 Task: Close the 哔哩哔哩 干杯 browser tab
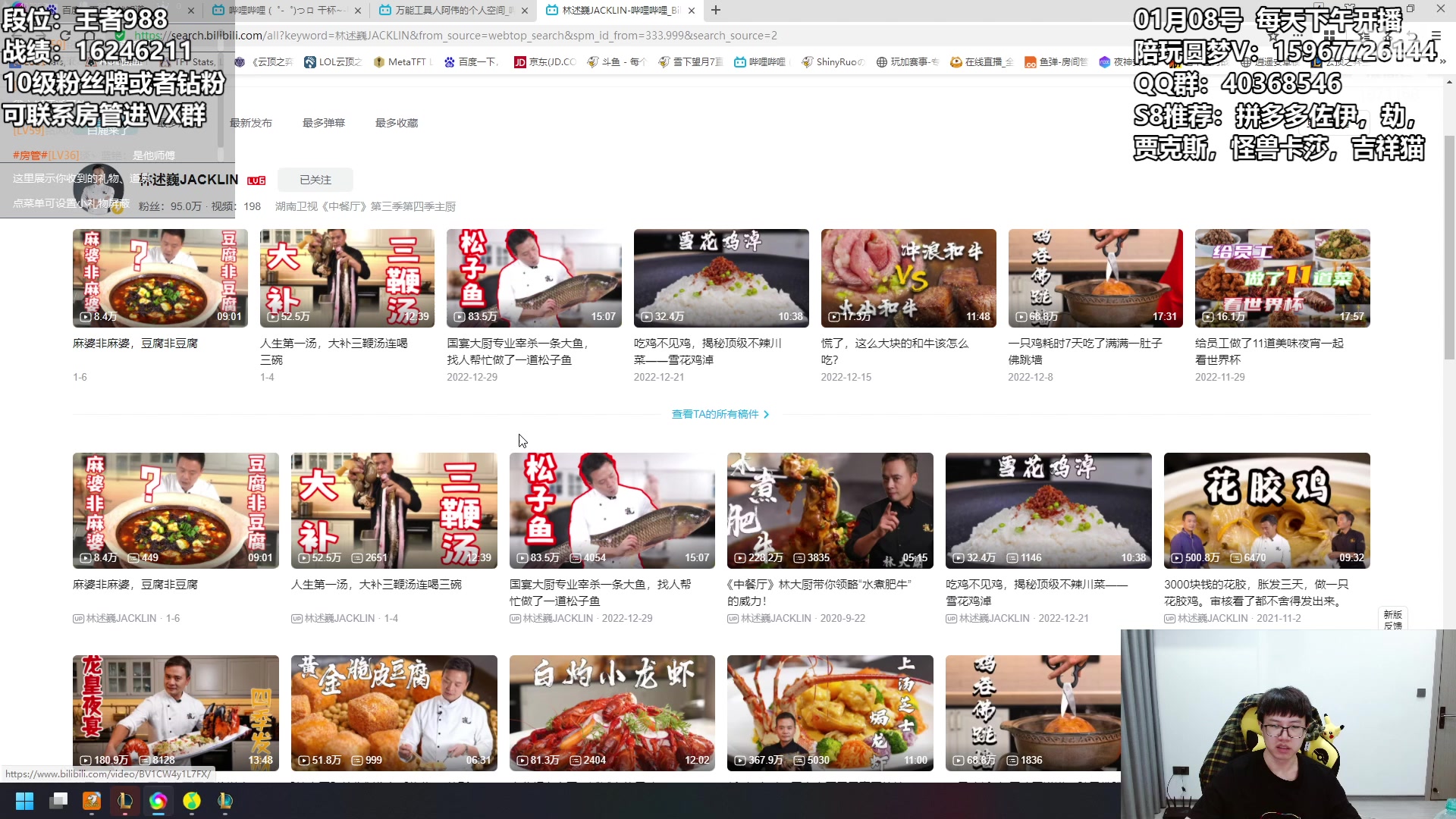point(357,11)
